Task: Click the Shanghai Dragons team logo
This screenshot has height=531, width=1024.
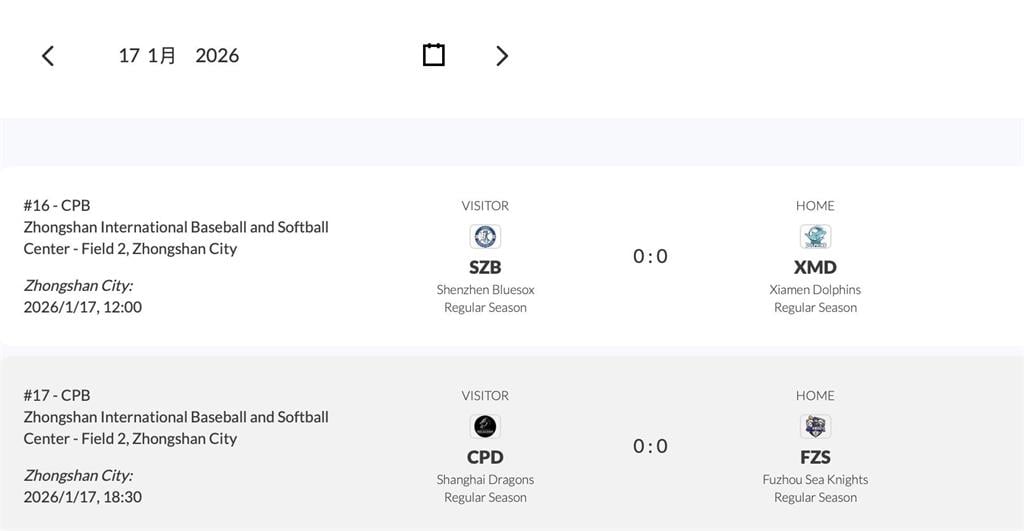Action: point(485,427)
